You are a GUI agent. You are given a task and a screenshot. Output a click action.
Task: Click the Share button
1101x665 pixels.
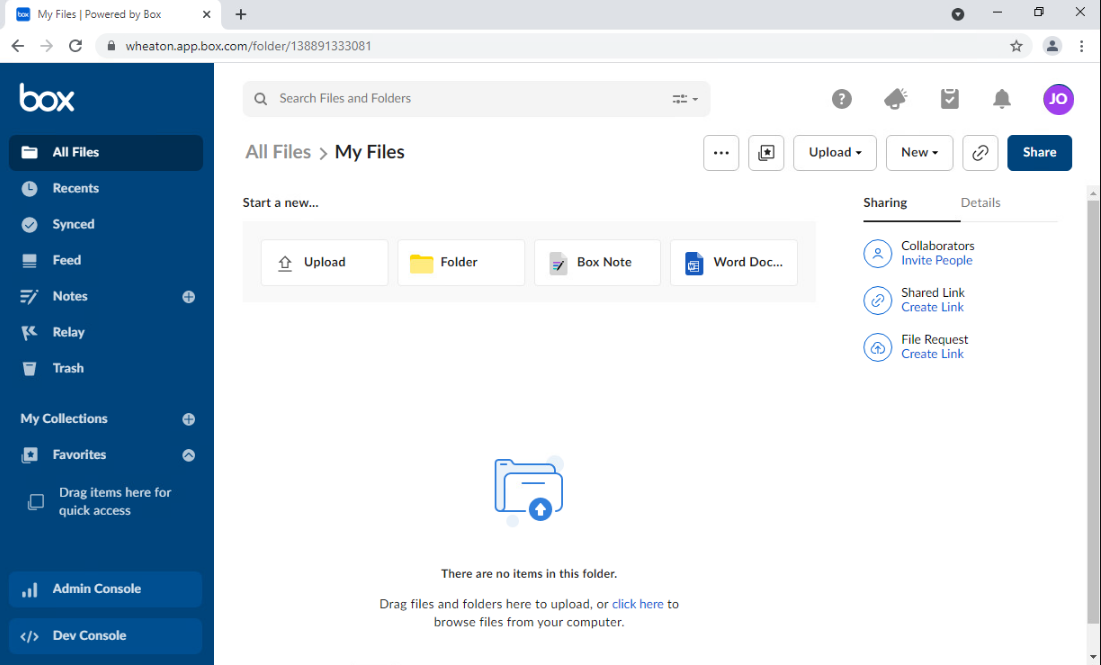1039,152
